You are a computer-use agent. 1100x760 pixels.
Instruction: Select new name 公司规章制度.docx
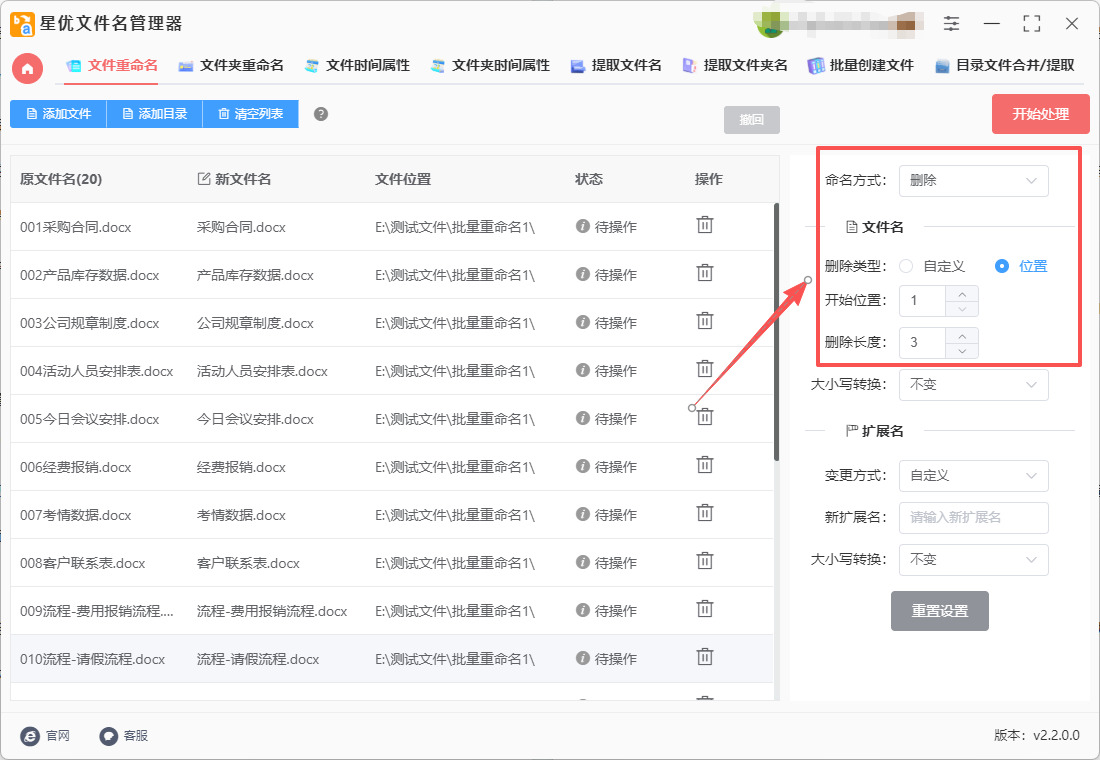255,324
